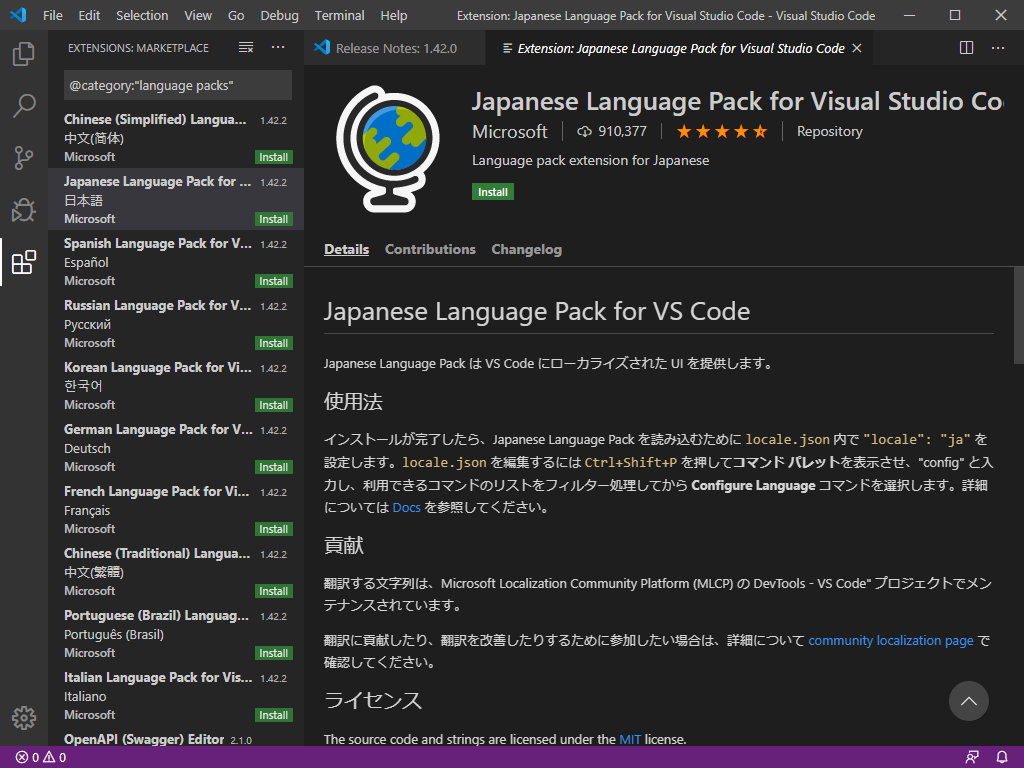This screenshot has width=1024, height=768.
Task: Select the Japanese Language Pack editor tab
Action: pyautogui.click(x=681, y=48)
